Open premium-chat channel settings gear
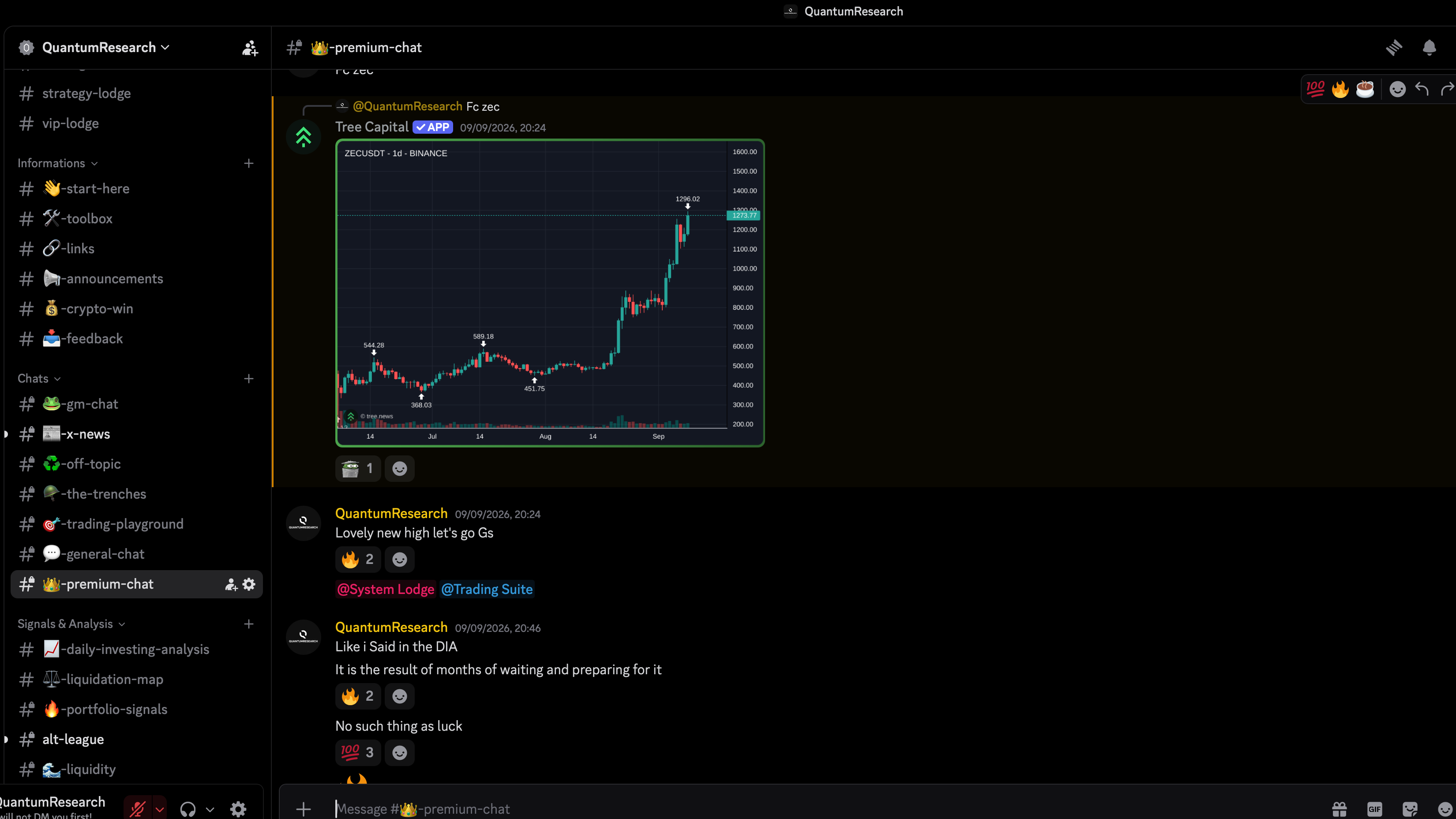Viewport: 1456px width, 819px height. pos(249,584)
